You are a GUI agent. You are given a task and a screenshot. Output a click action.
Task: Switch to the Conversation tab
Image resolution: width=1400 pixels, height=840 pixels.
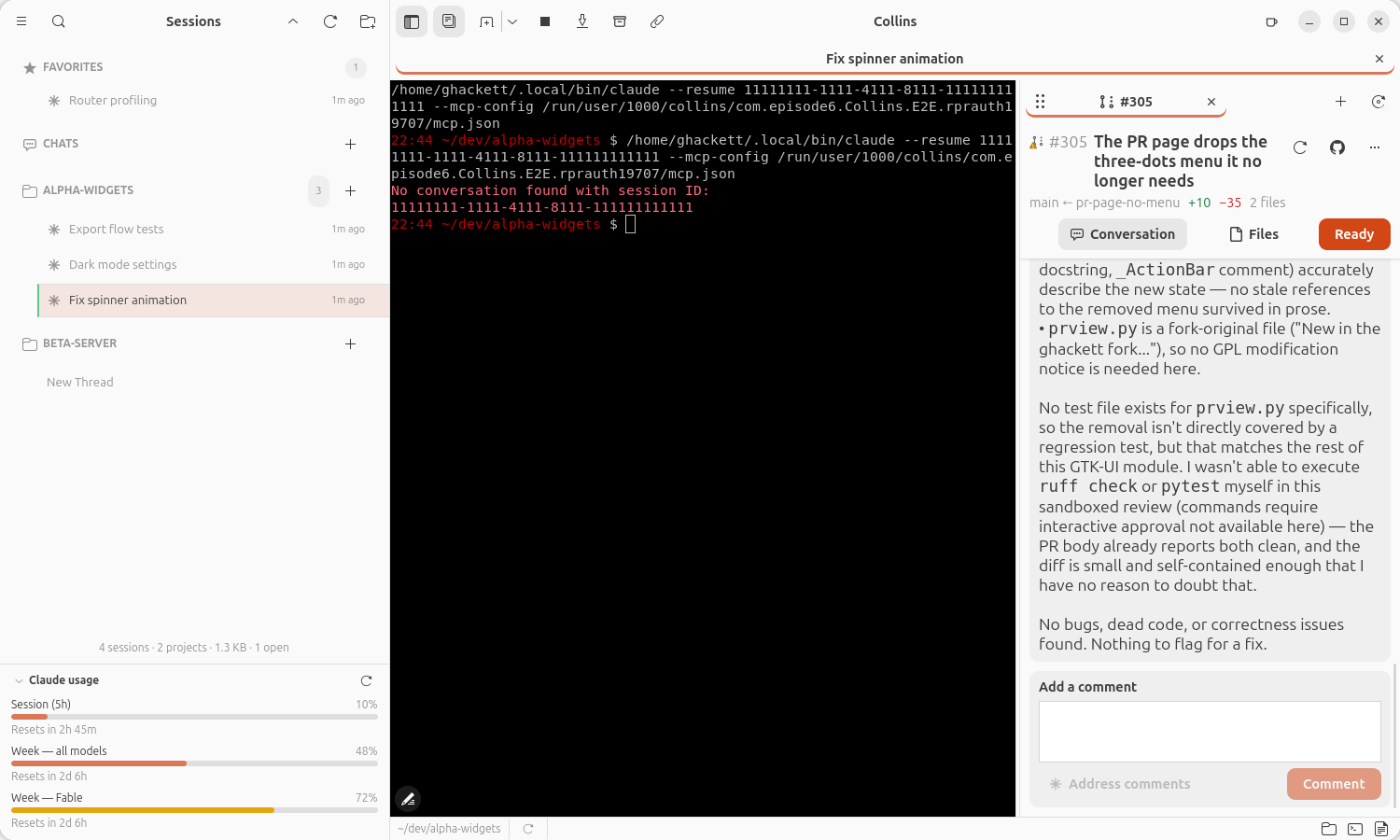[x=1123, y=234]
